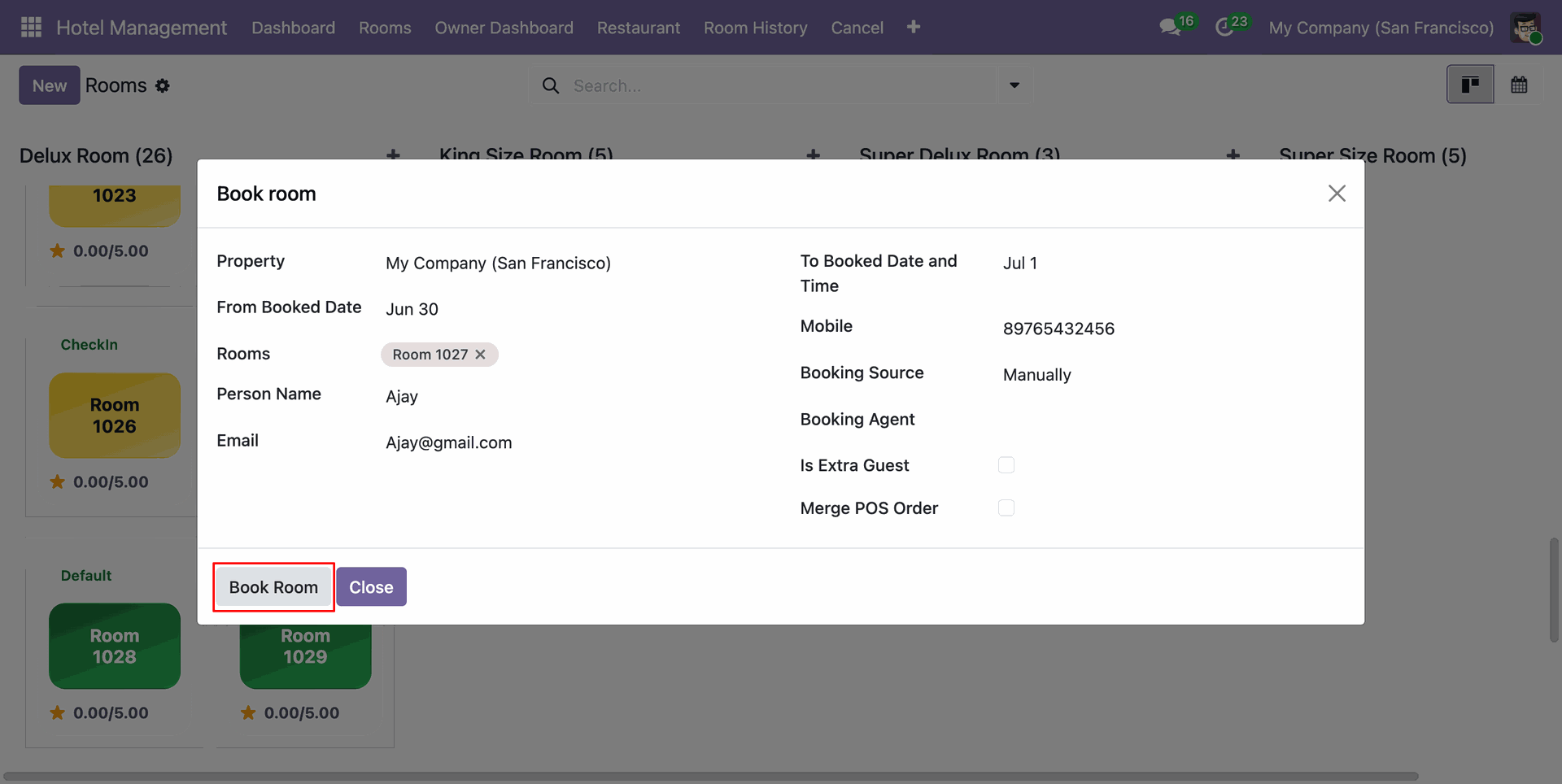This screenshot has height=784, width=1562.
Task: Click the star rating icon under Room 1028
Action: [x=57, y=712]
